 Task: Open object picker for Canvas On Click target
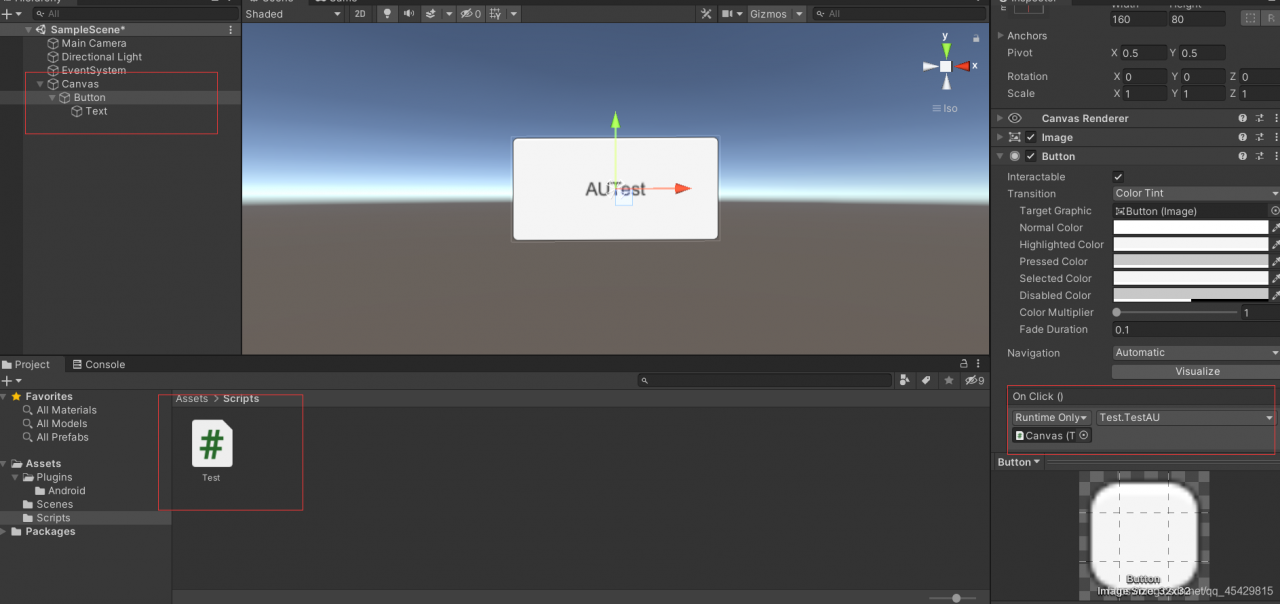tap(1083, 436)
